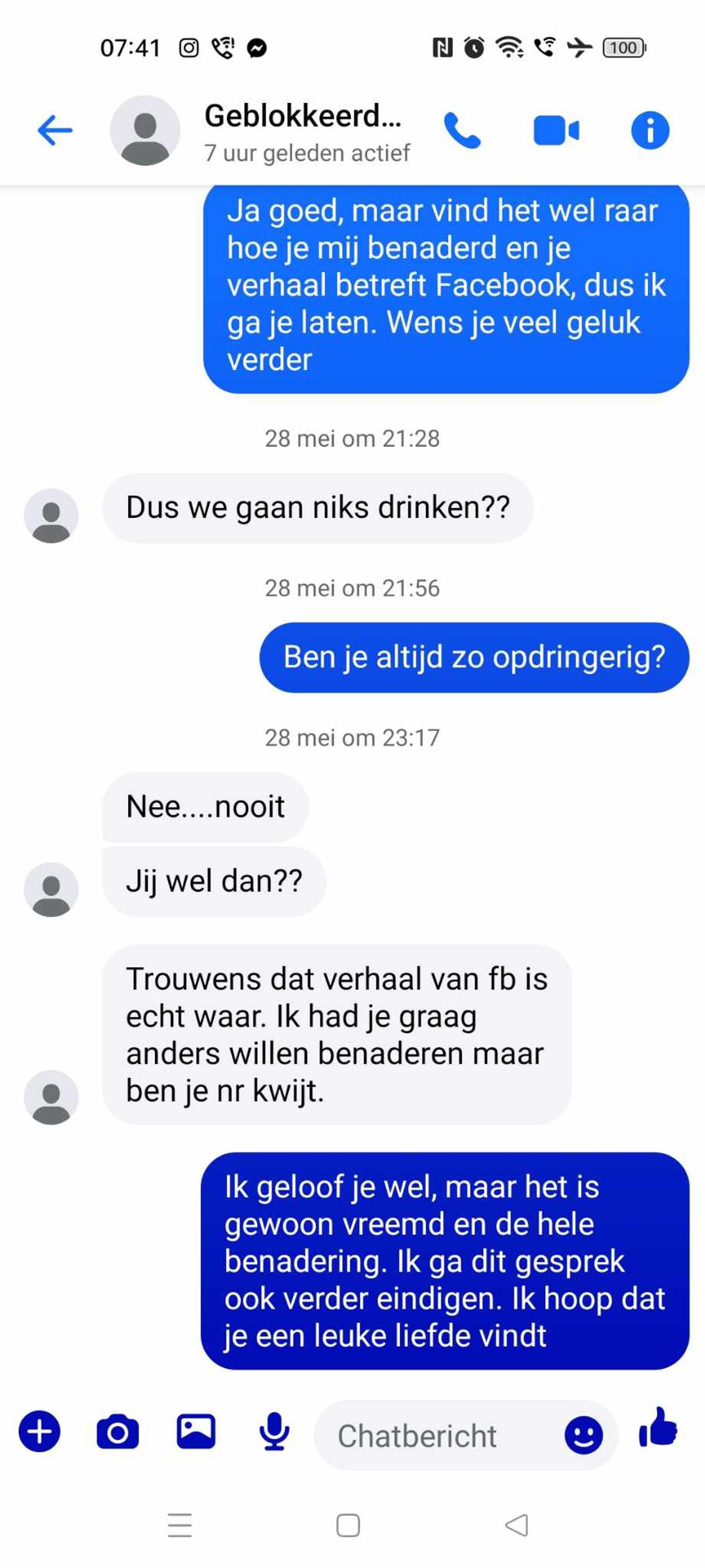Start a voice call with phone icon

click(462, 130)
